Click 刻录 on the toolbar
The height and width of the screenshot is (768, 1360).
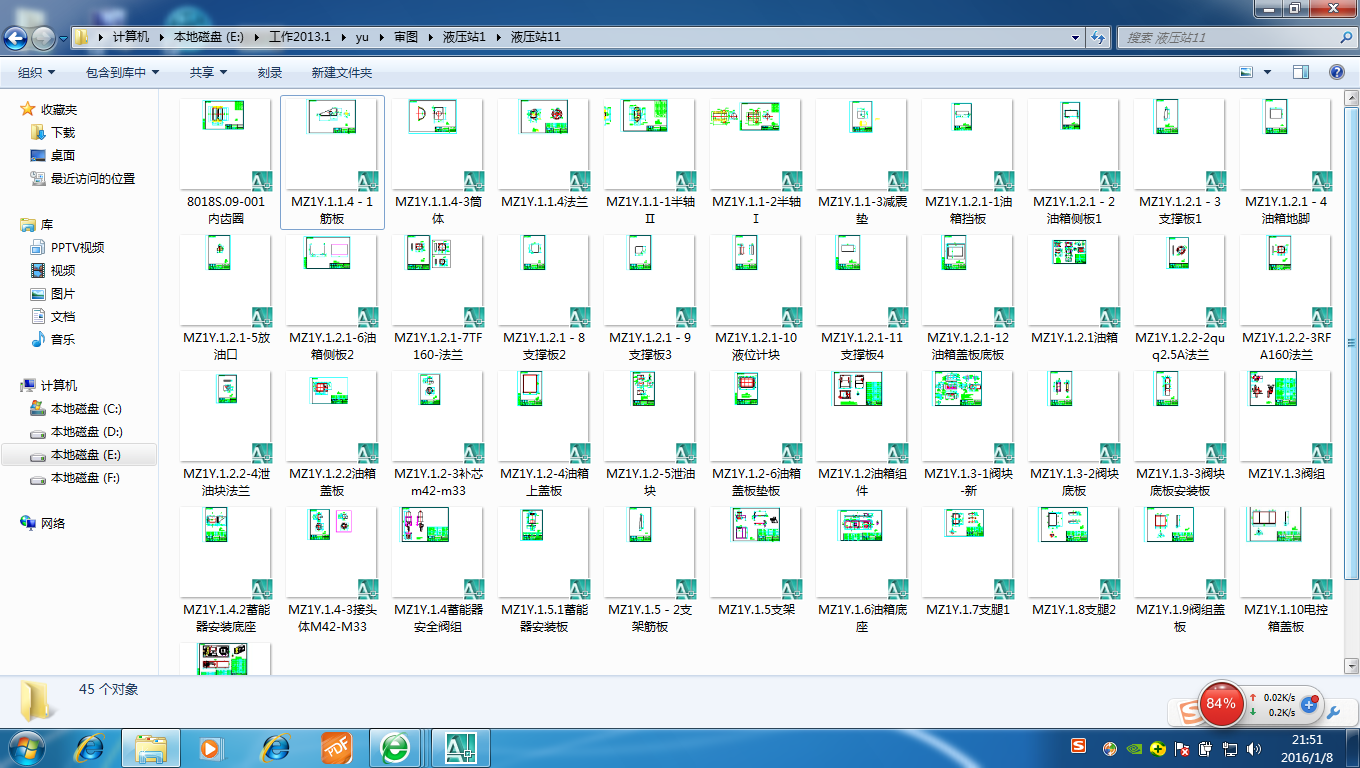270,72
